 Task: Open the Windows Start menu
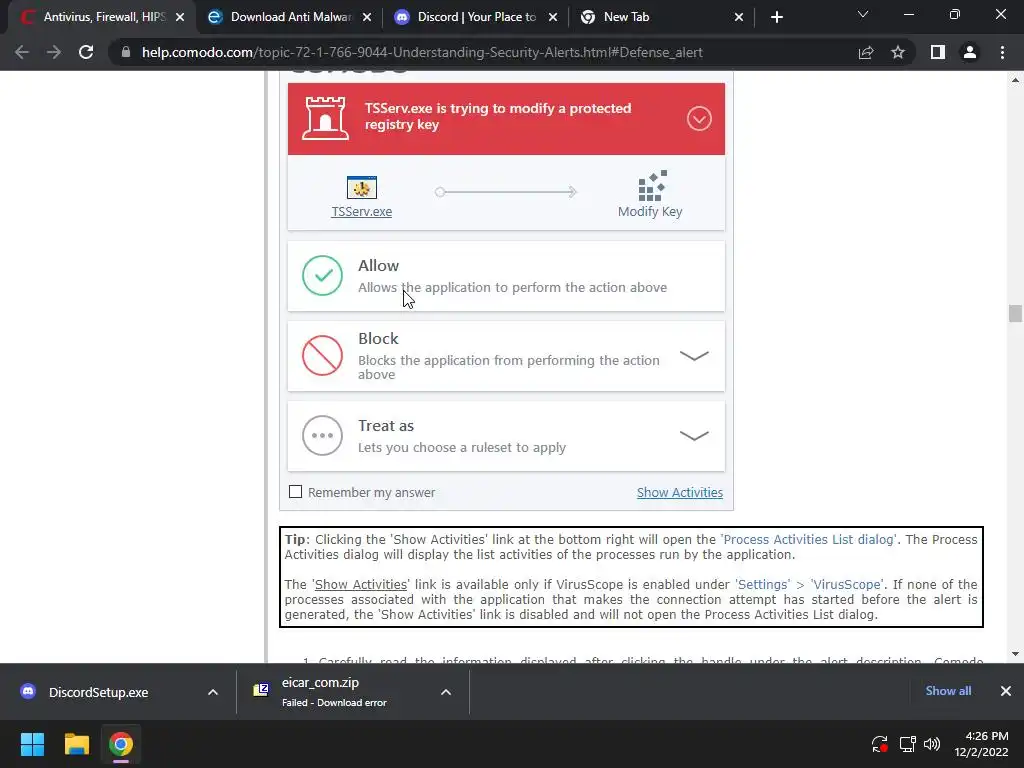coord(32,744)
